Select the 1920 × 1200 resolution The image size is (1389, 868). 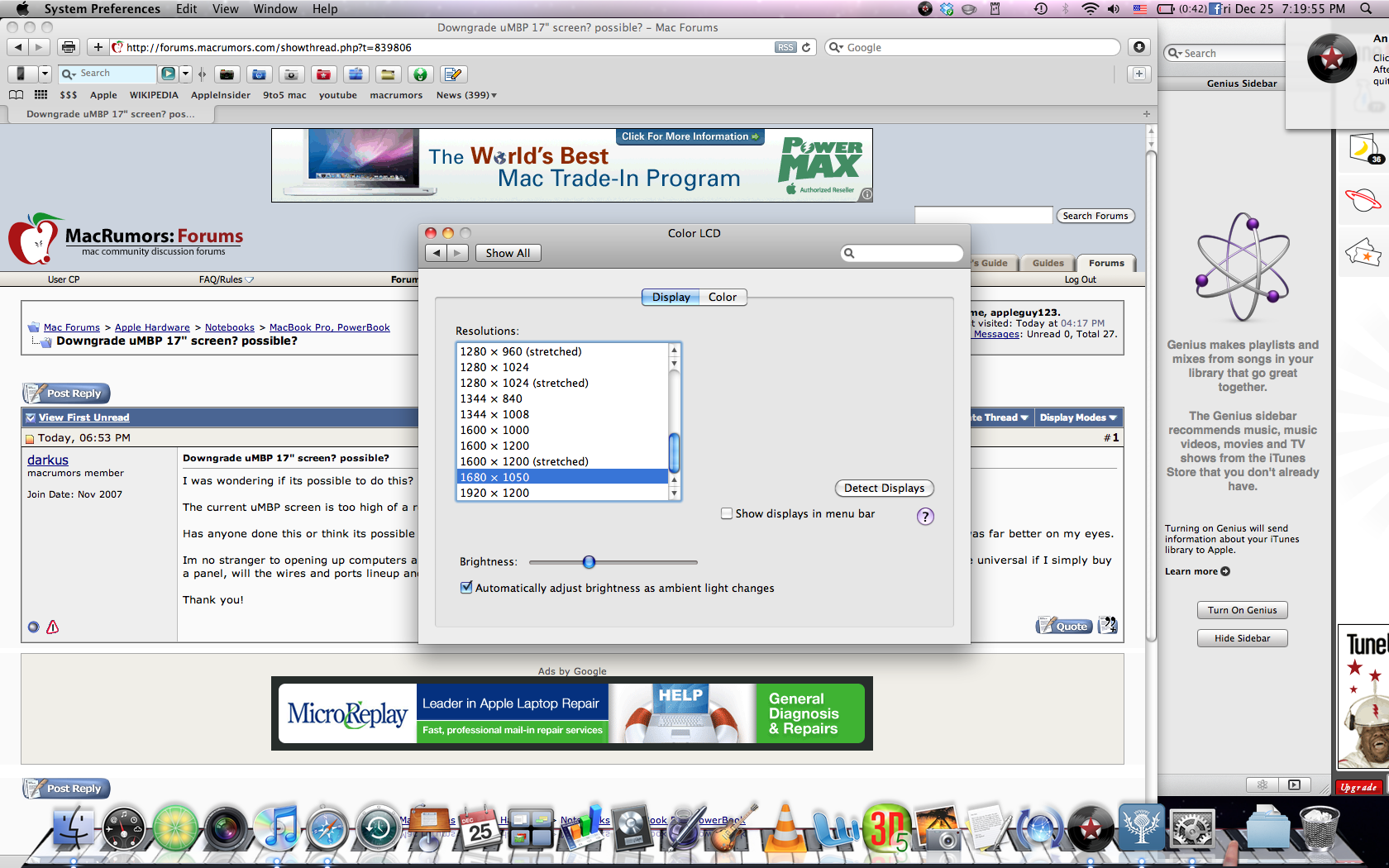point(562,493)
